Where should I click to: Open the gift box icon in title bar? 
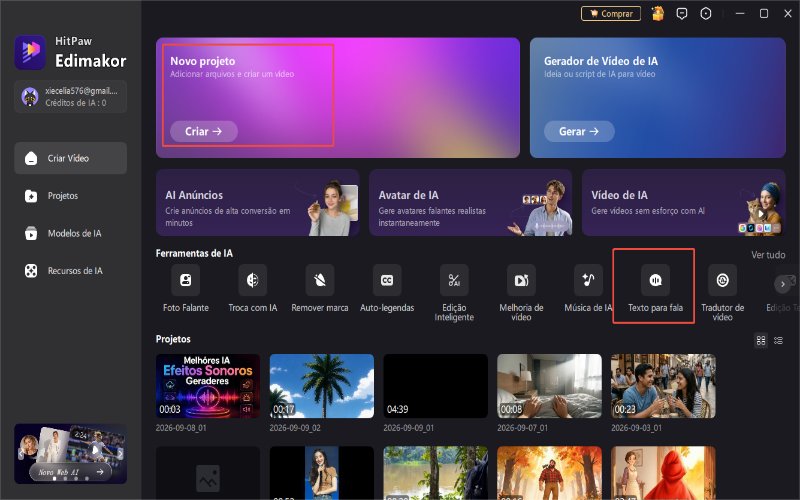click(x=658, y=14)
